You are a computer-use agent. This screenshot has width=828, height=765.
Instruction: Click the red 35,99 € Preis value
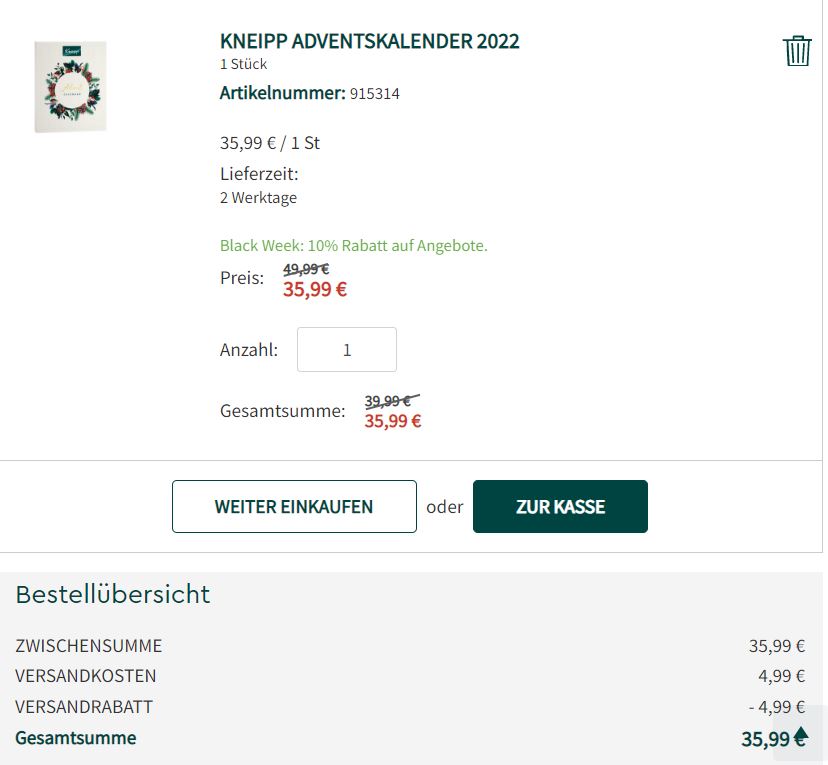click(315, 289)
